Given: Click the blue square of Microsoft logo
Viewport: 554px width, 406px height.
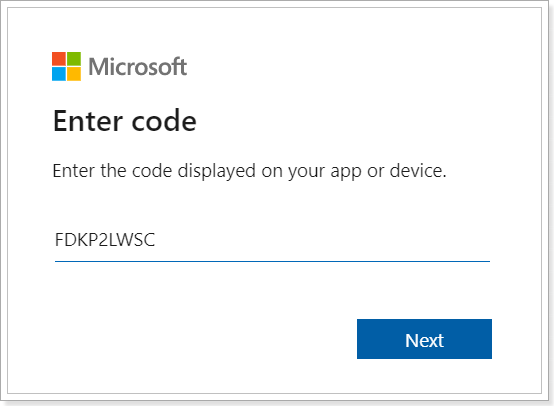Looking at the screenshot, I should (x=59, y=74).
